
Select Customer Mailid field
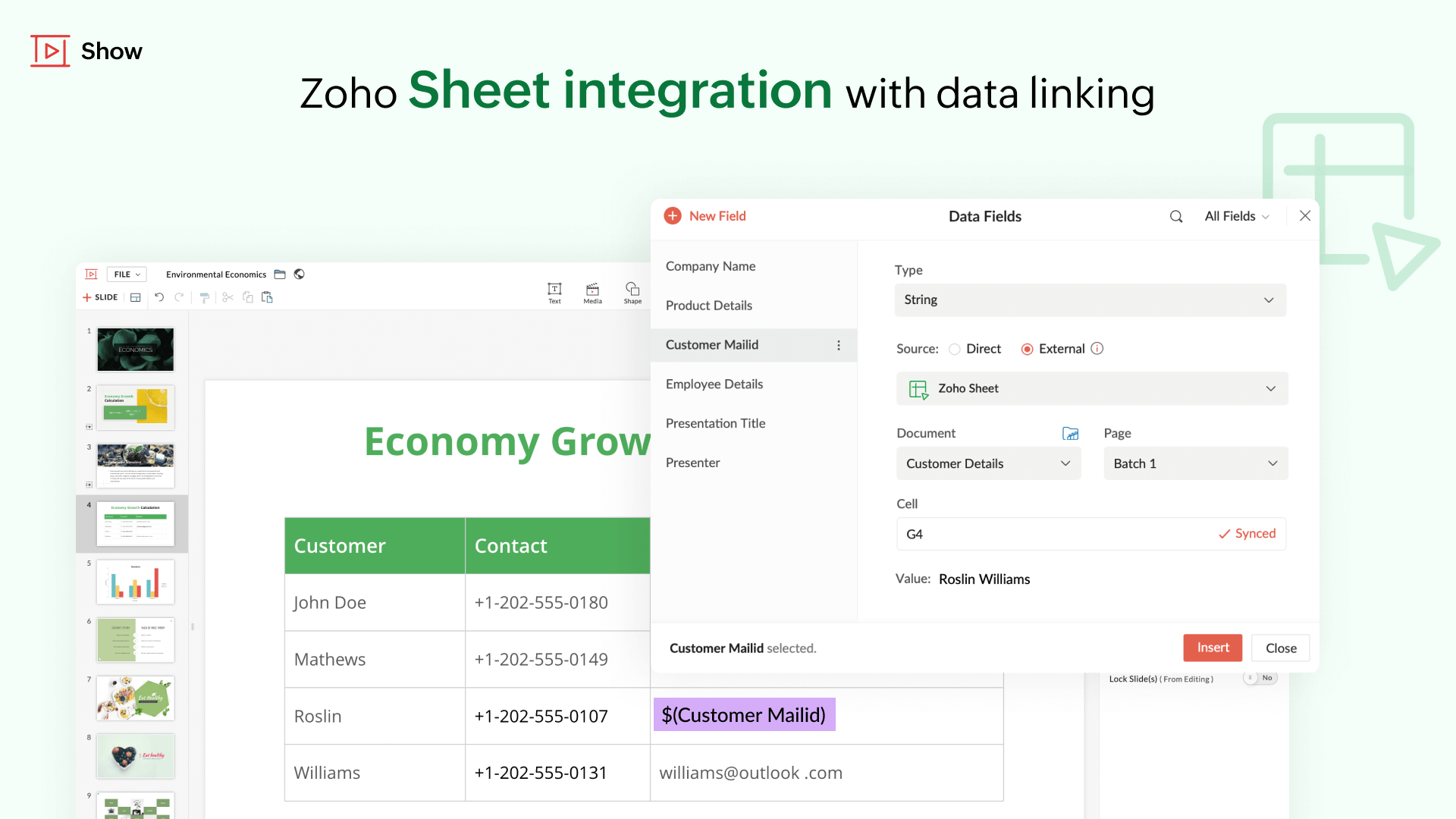754,345
